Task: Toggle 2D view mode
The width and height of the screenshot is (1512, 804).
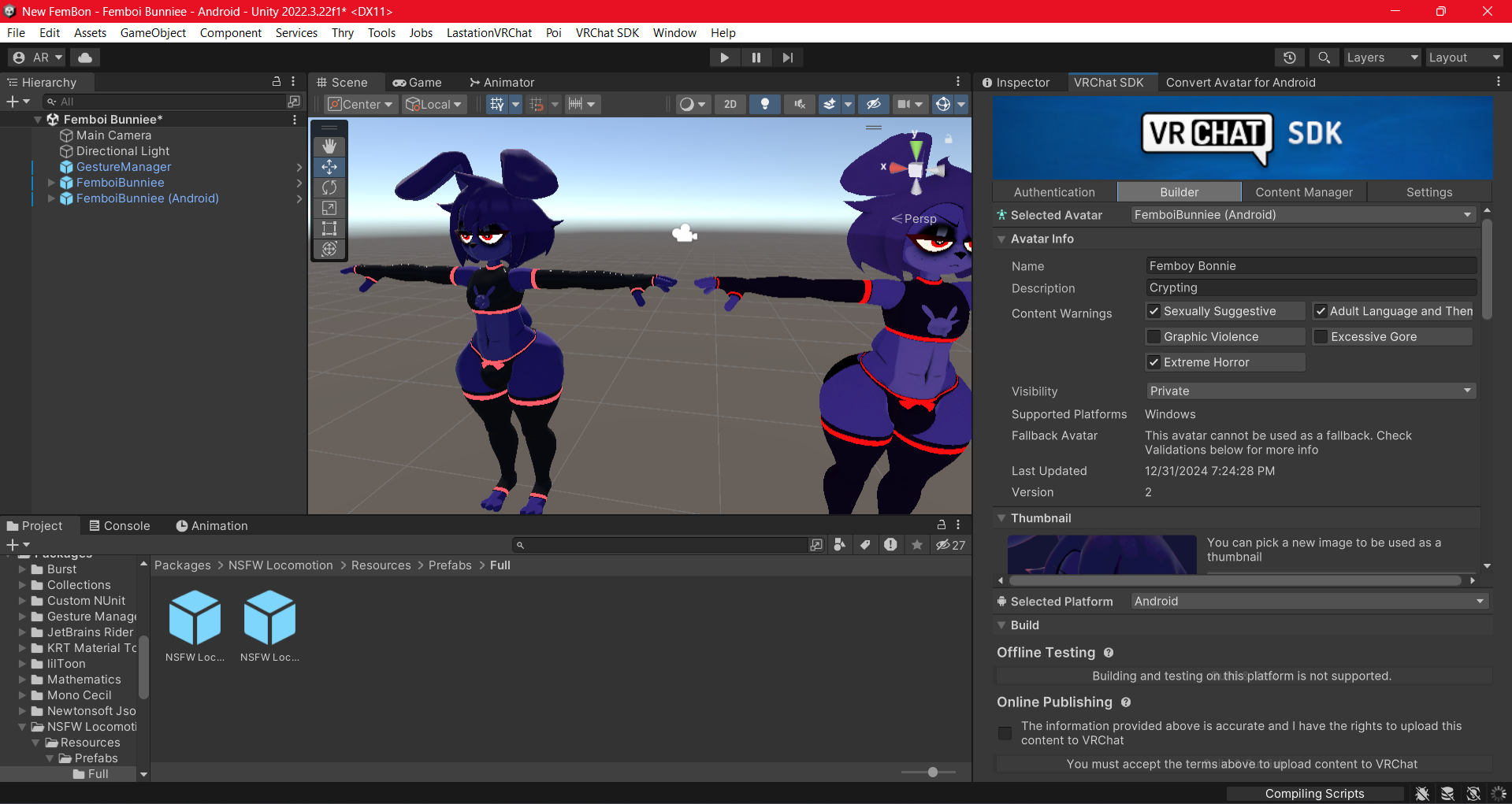Action: pos(730,104)
